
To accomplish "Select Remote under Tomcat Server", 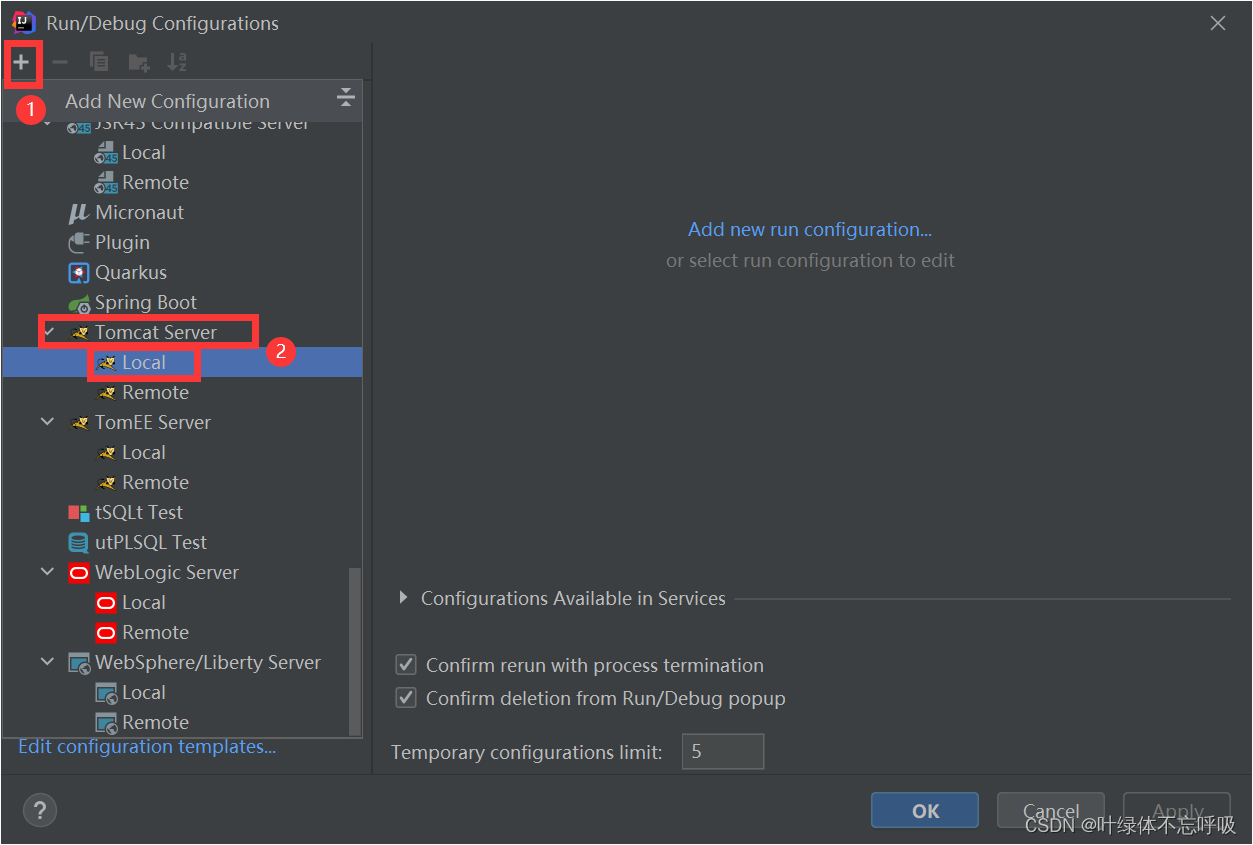I will pyautogui.click(x=155, y=392).
